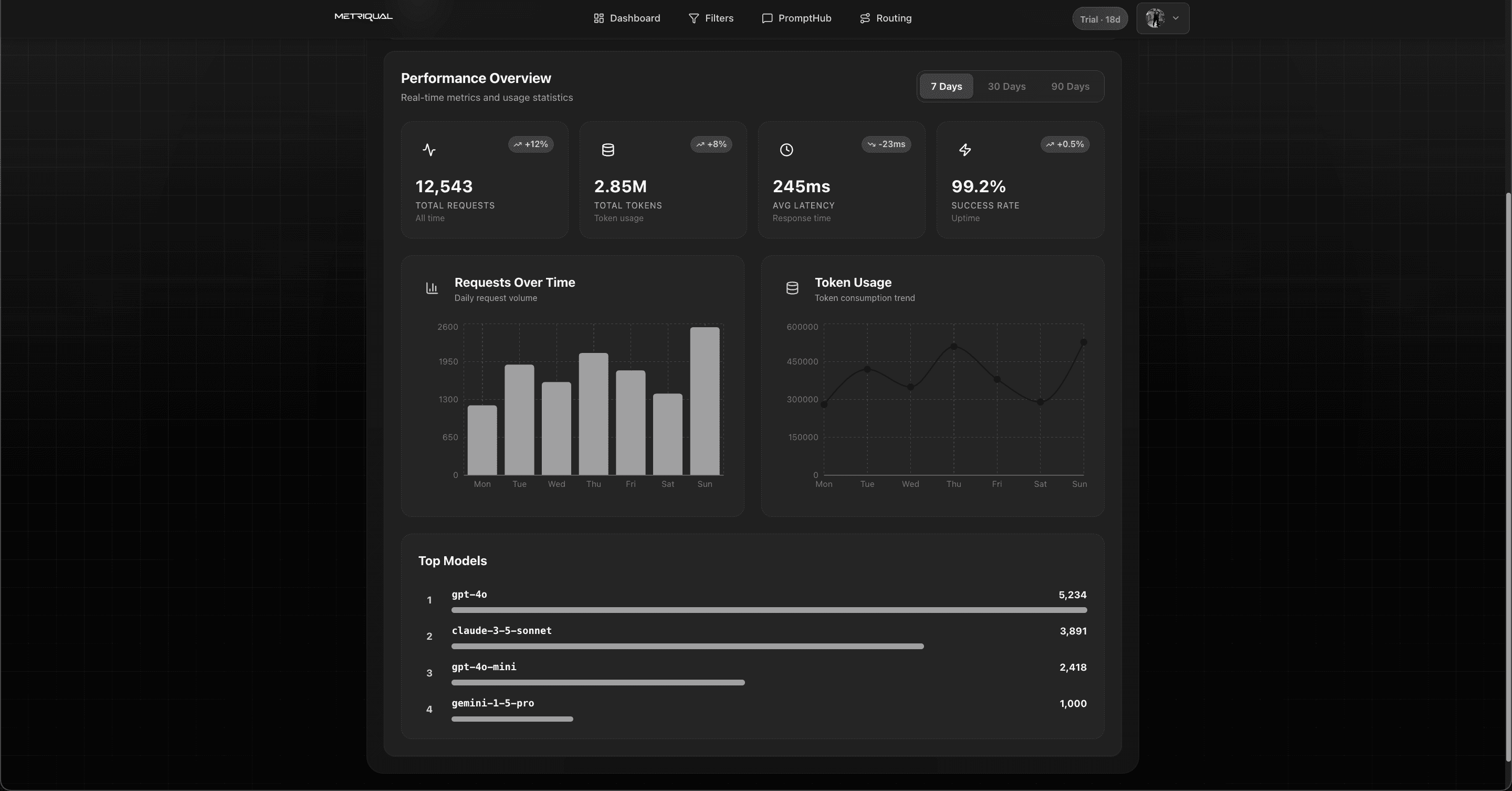The width and height of the screenshot is (1512, 791).
Task: Click the database icon on Total Tokens card
Action: (x=607, y=150)
